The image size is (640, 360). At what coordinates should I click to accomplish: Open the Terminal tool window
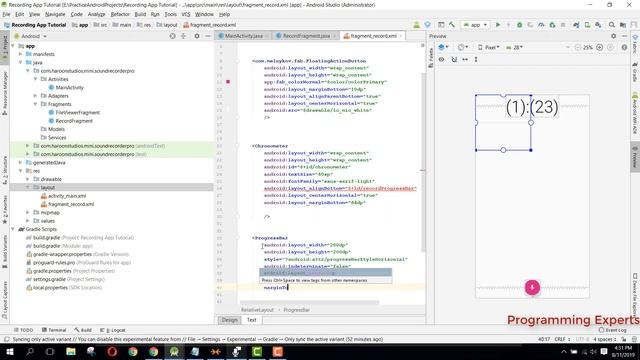54,330
